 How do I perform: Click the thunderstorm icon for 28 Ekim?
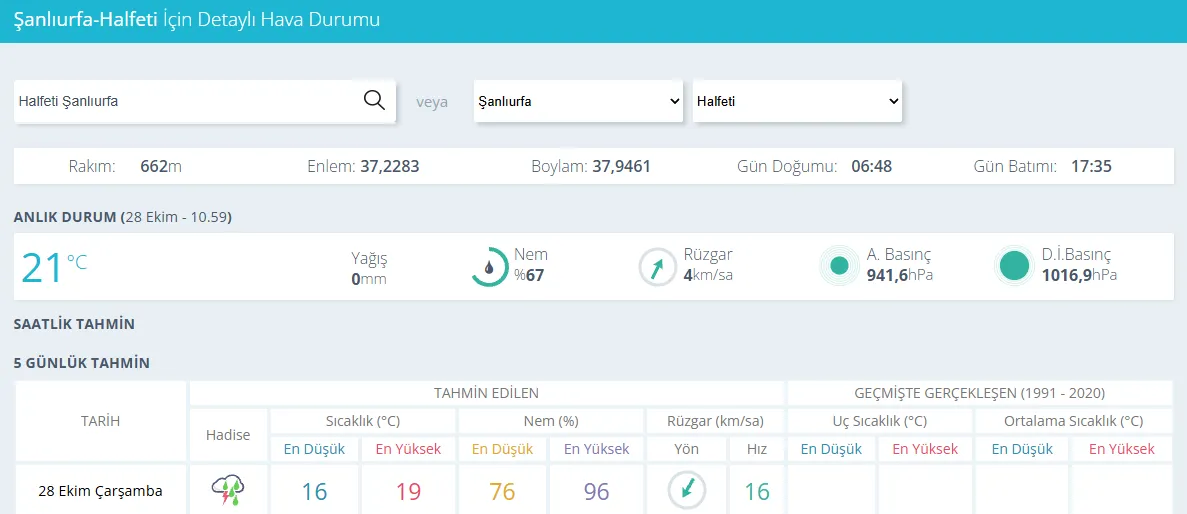tap(228, 491)
